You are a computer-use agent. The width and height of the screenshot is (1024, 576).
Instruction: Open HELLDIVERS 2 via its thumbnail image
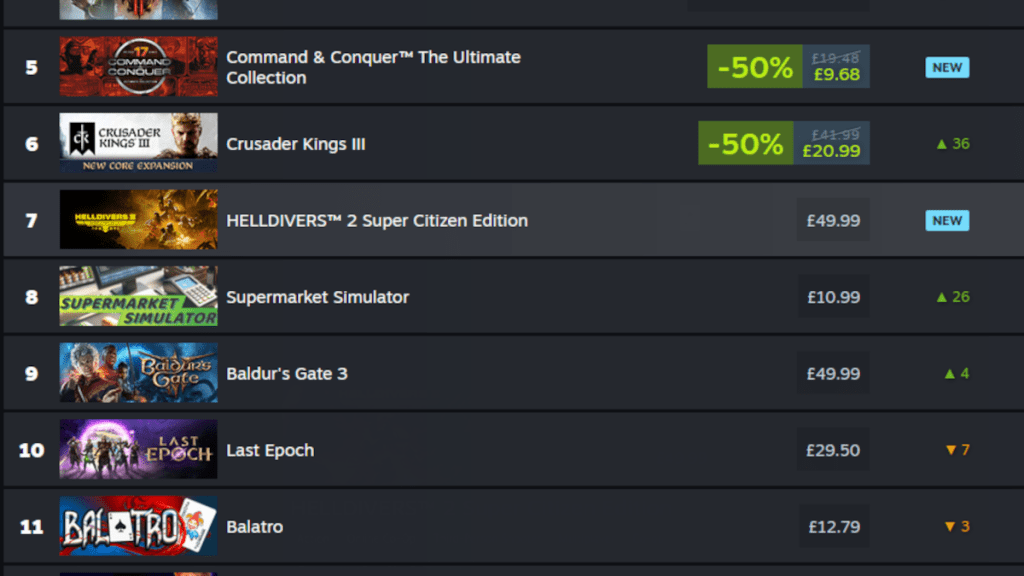click(137, 219)
